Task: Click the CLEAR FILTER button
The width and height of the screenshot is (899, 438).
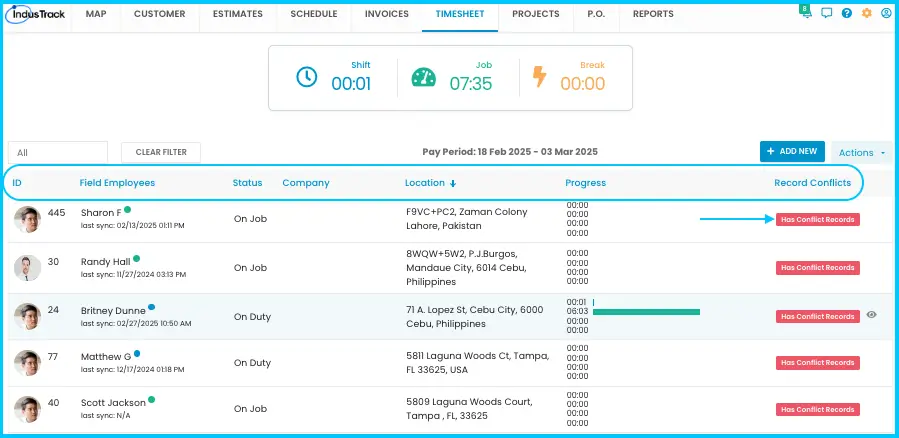Action: pos(161,152)
